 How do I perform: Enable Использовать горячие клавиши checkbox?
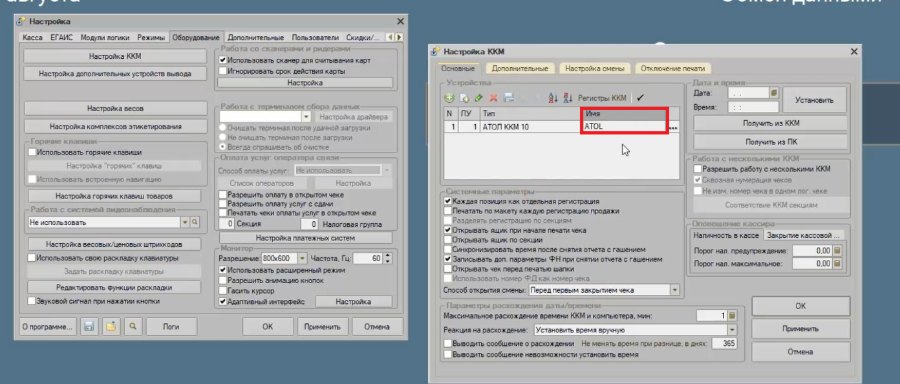coord(32,152)
